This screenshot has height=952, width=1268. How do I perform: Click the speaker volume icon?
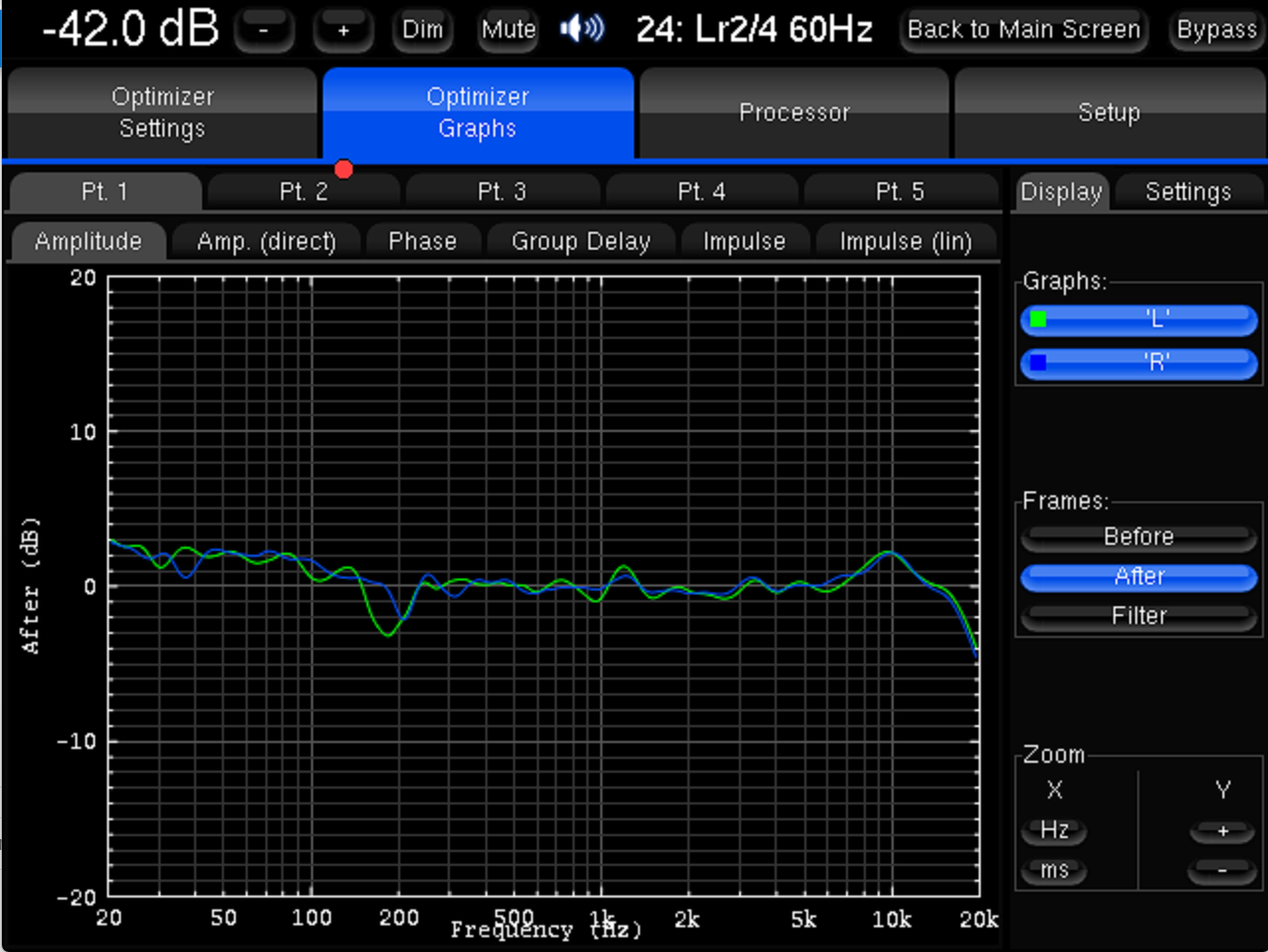pyautogui.click(x=581, y=29)
